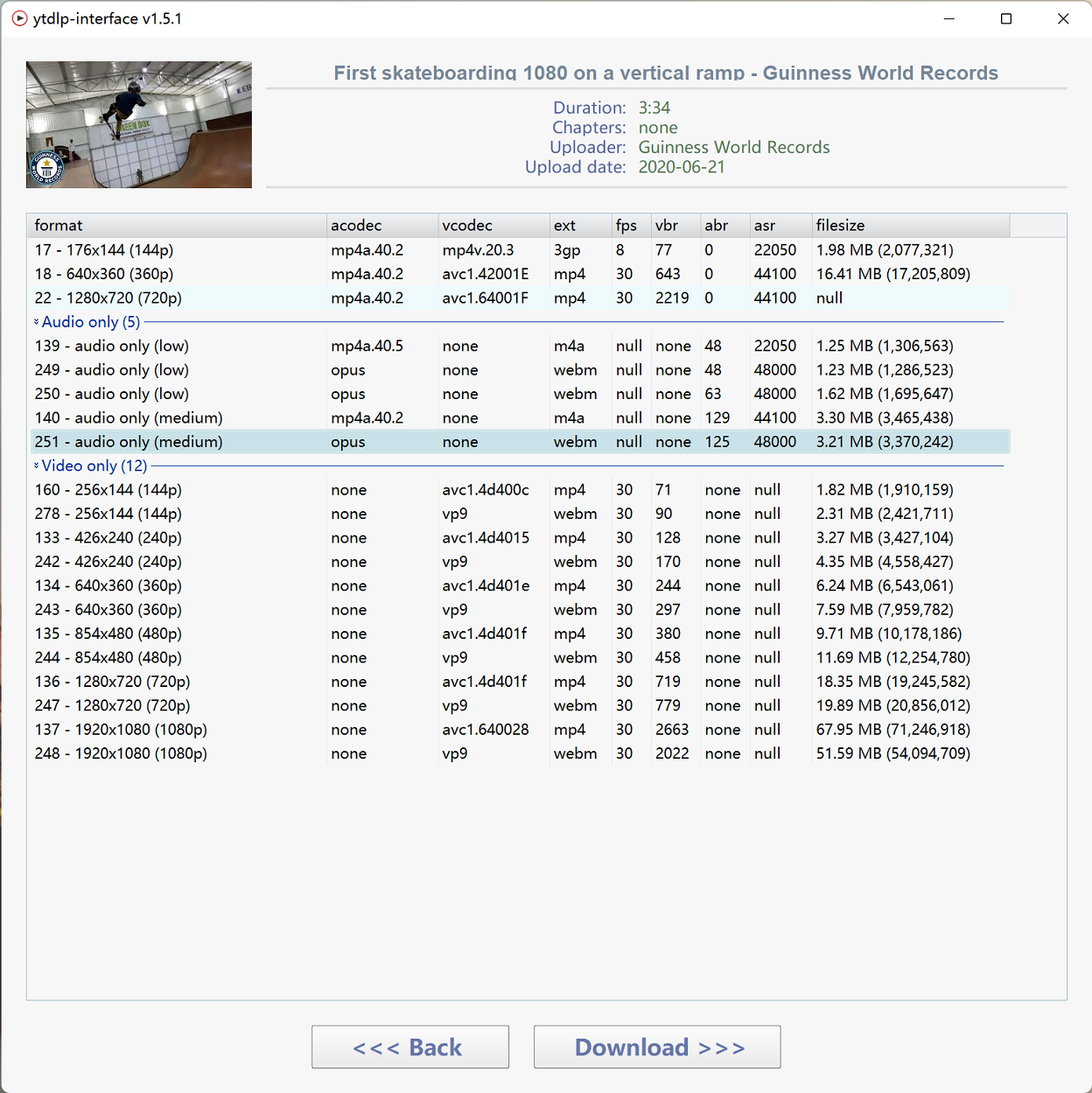The height and width of the screenshot is (1093, 1092).
Task: Click the vbr value 2663
Action: pos(672,730)
